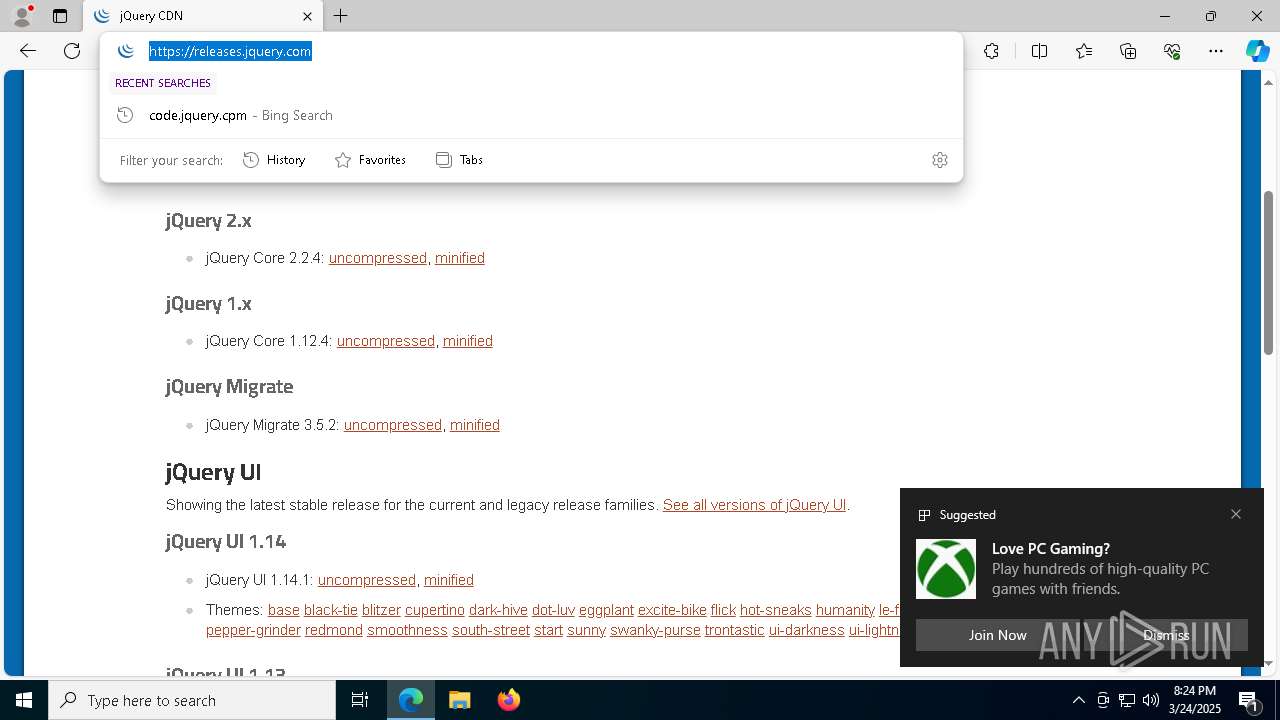The image size is (1280, 720).
Task: Open the start theme link
Action: point(548,630)
